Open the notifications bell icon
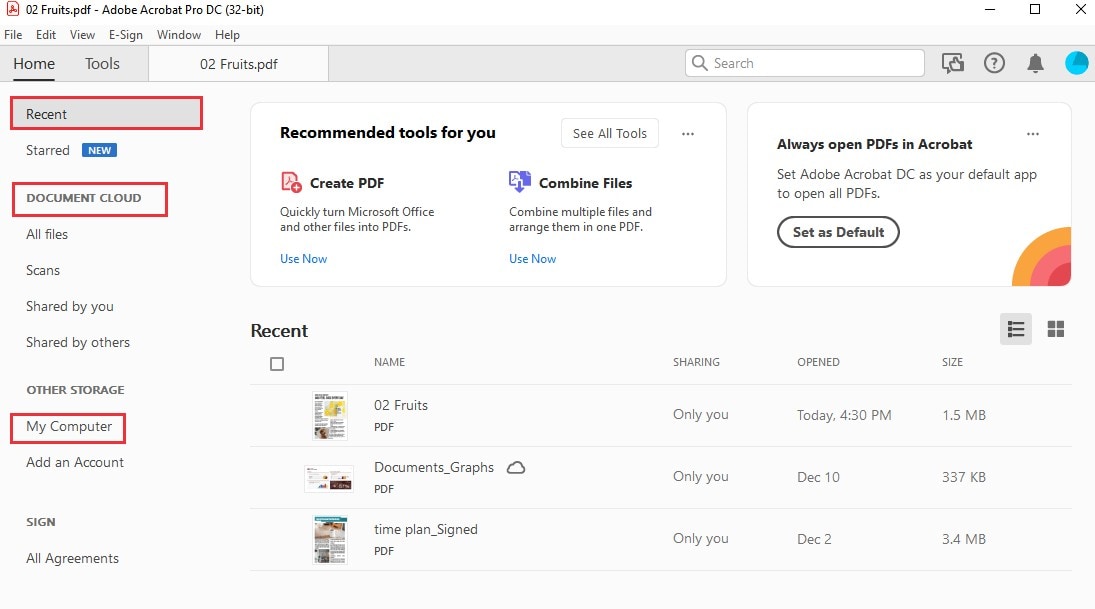Screen dimensions: 1095x609 tap(1035, 64)
